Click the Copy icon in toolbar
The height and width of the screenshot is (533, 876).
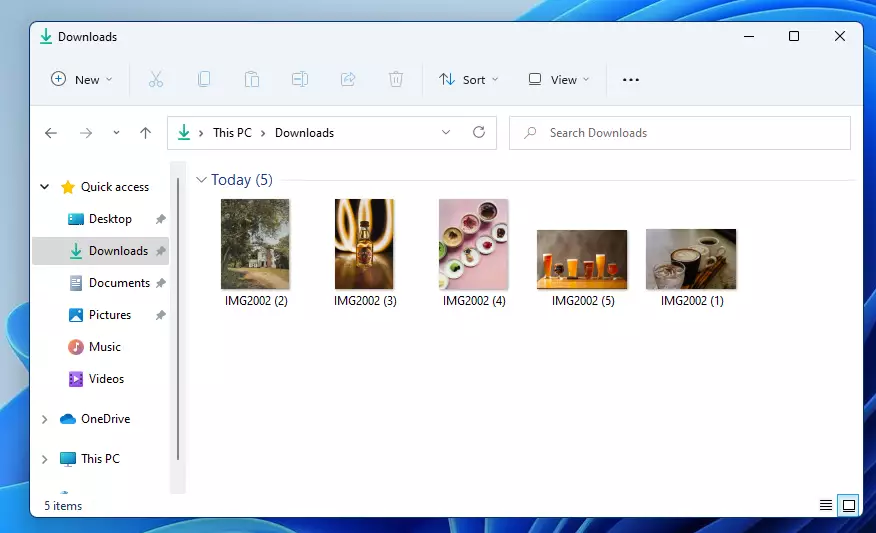204,79
